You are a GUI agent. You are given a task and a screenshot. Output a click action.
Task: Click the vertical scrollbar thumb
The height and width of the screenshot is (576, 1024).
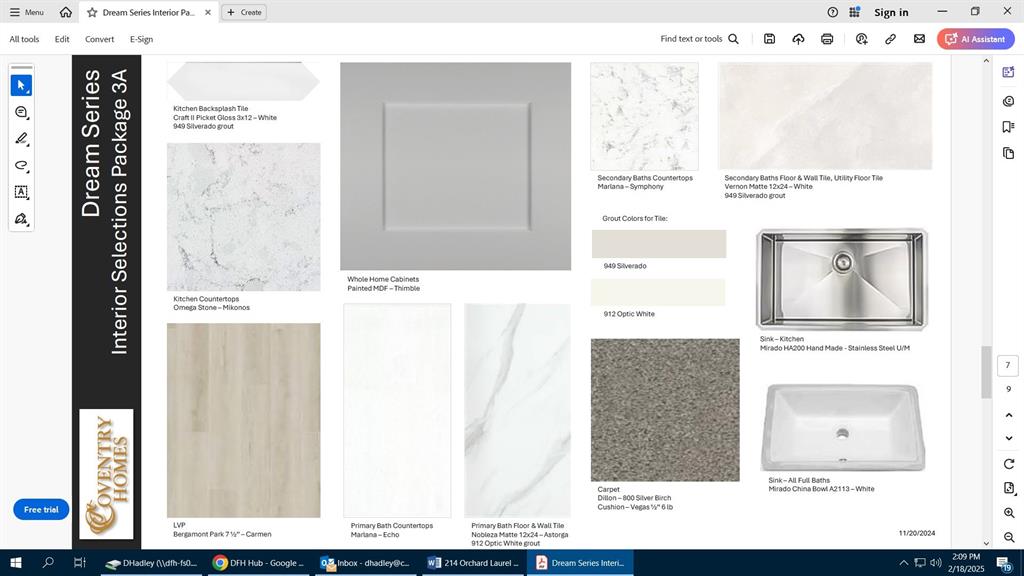click(986, 372)
